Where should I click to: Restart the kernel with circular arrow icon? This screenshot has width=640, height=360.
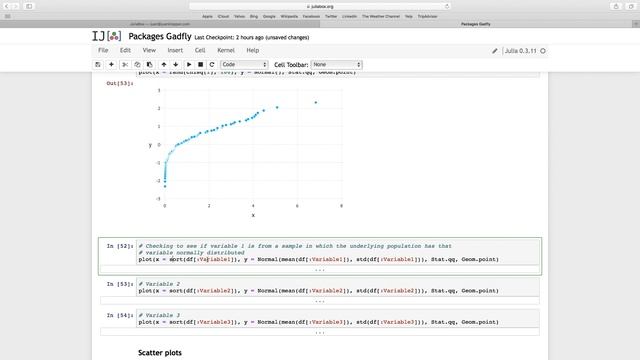[x=212, y=64]
